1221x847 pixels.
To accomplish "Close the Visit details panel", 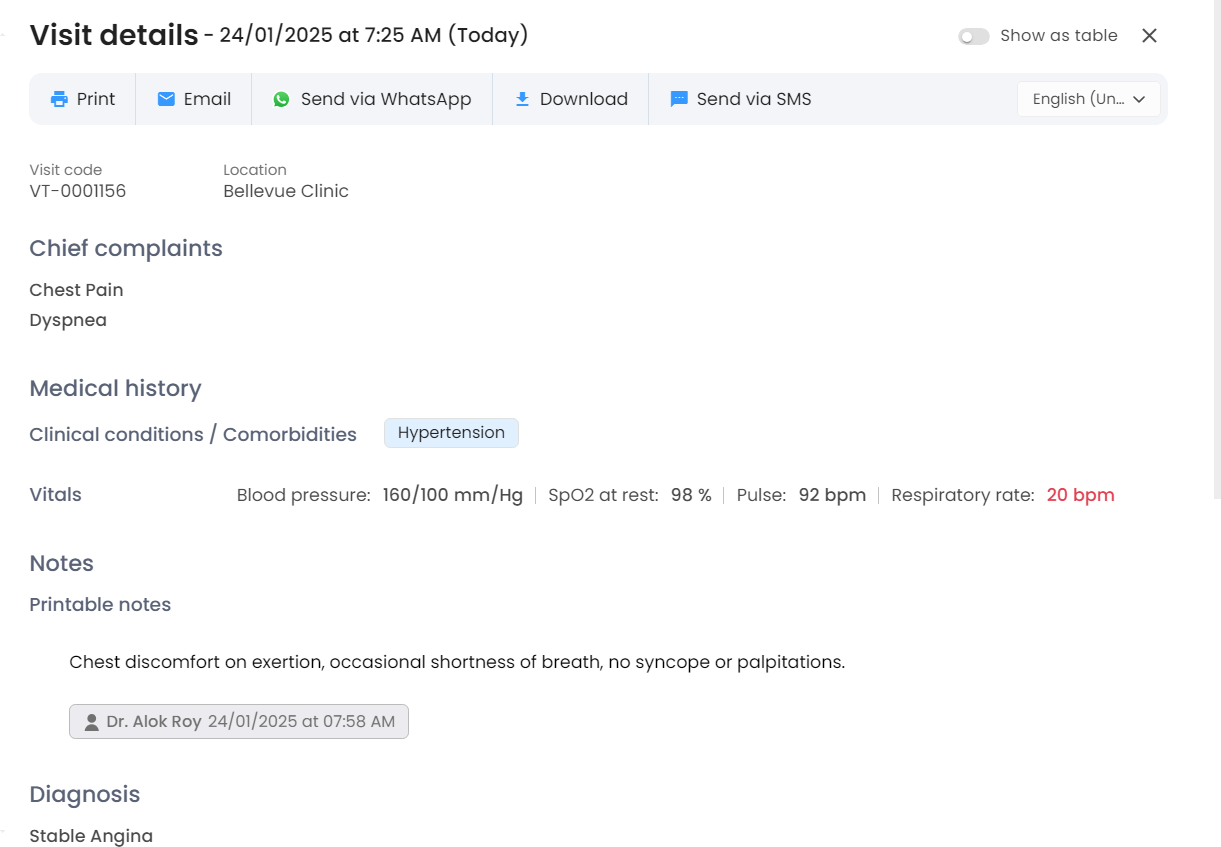I will pos(1149,36).
